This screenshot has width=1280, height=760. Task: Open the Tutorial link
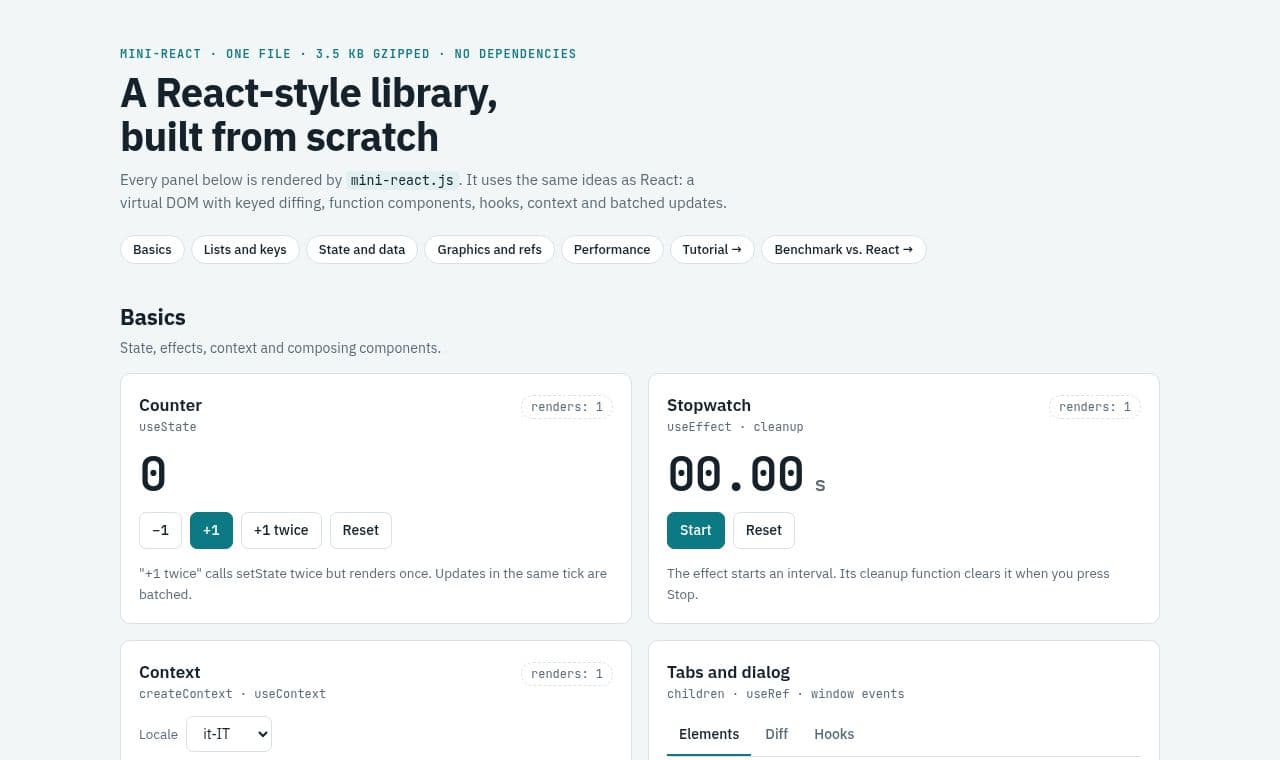pyautogui.click(x=712, y=249)
